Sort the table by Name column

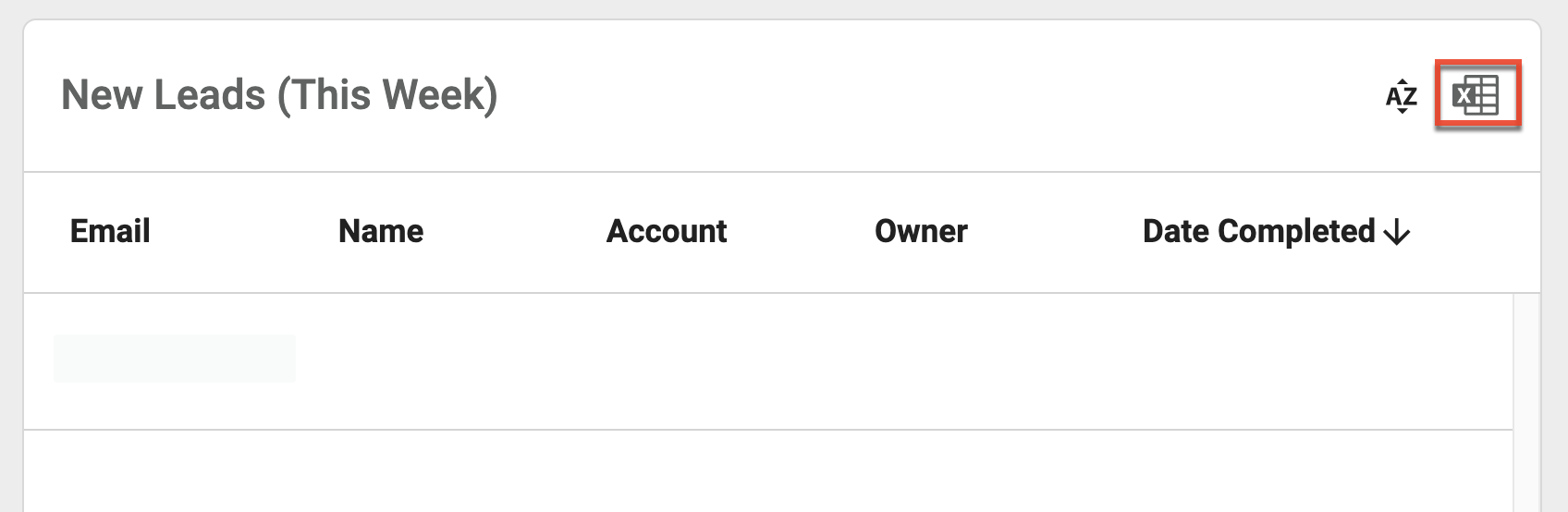coord(381,231)
